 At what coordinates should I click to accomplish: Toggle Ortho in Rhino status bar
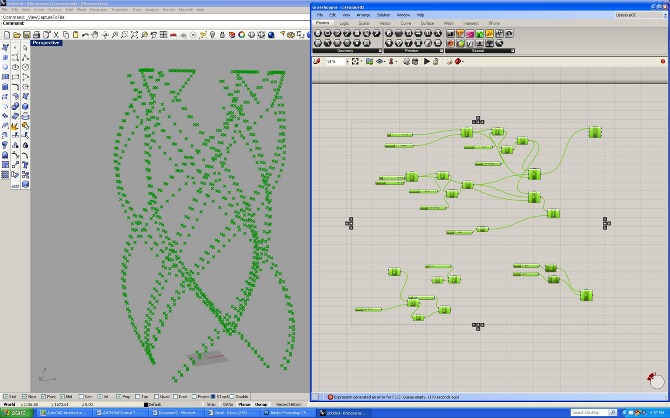(228, 405)
